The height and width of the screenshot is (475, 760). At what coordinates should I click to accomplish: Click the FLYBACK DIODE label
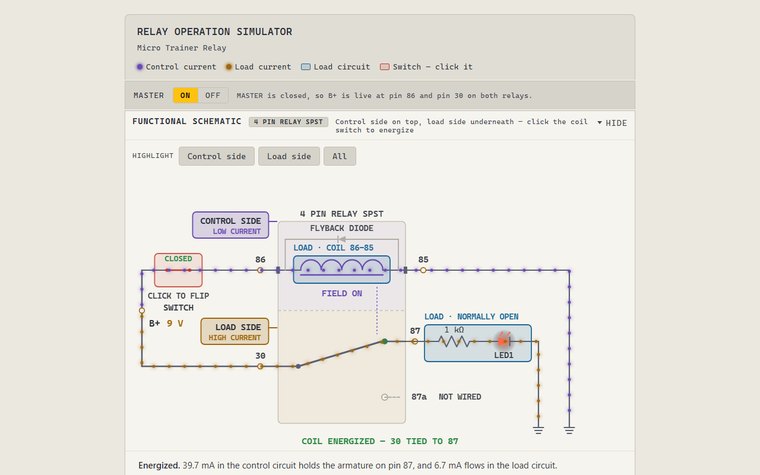pyautogui.click(x=342, y=228)
